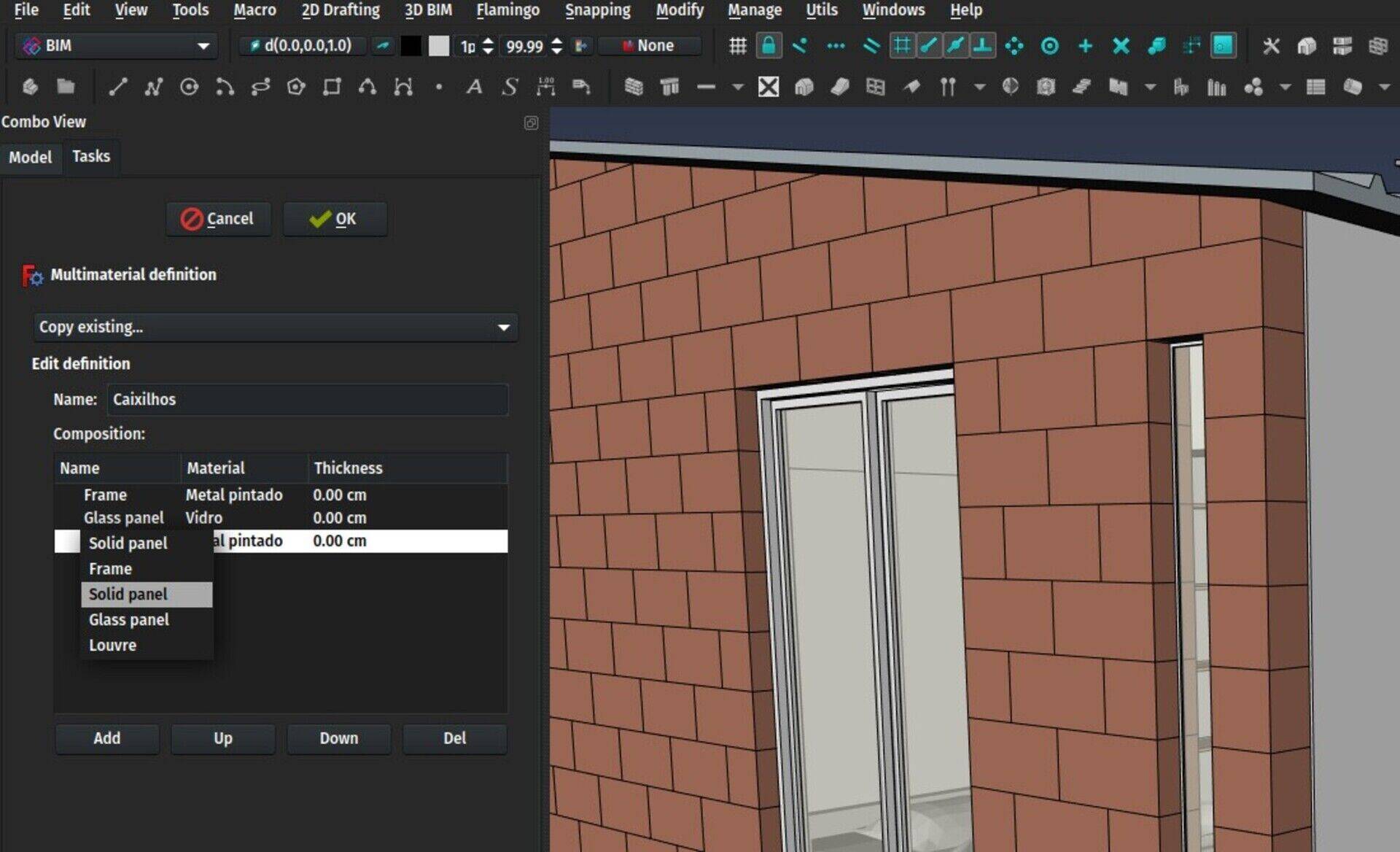Select the Polygon drafting tool
1400x852 pixels.
tap(296, 88)
